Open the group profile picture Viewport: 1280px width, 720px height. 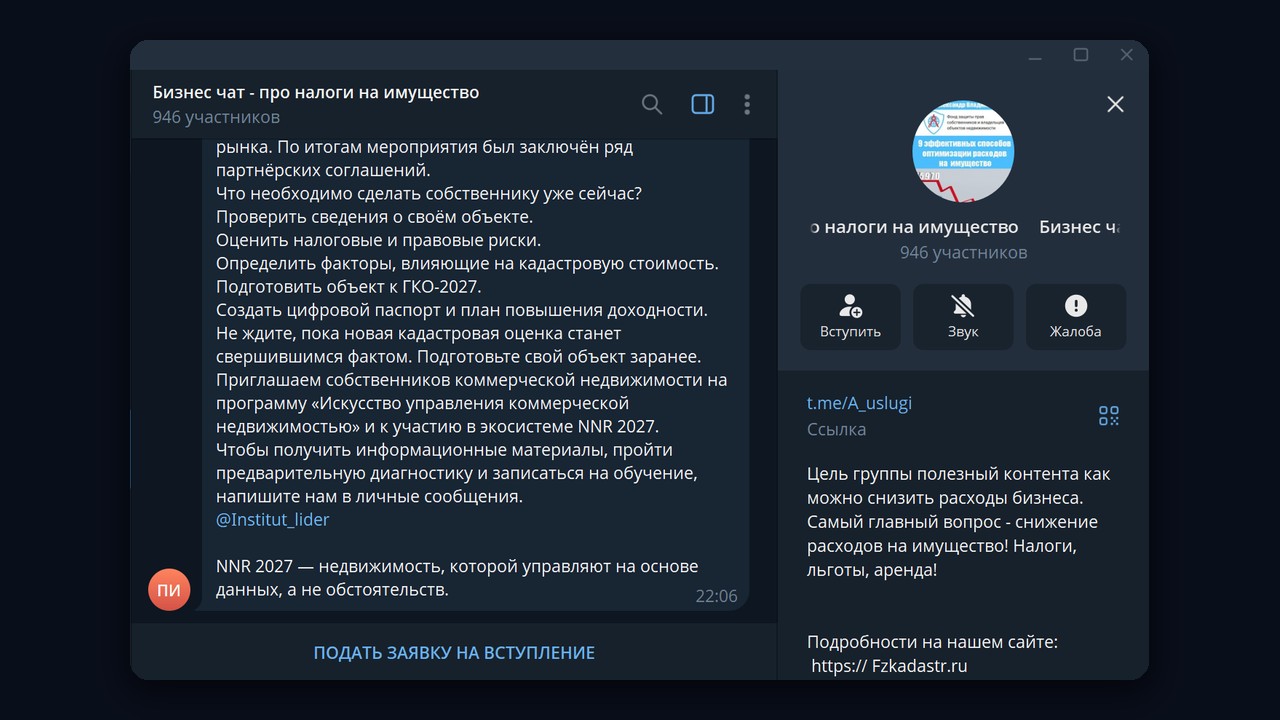[963, 150]
